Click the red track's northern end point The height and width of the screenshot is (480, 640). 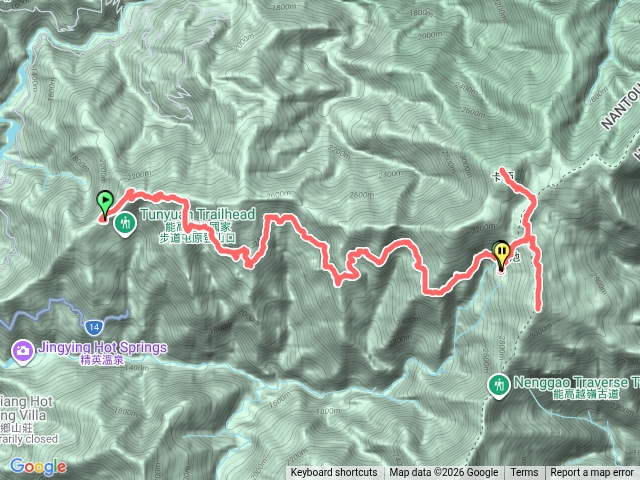coord(503,169)
